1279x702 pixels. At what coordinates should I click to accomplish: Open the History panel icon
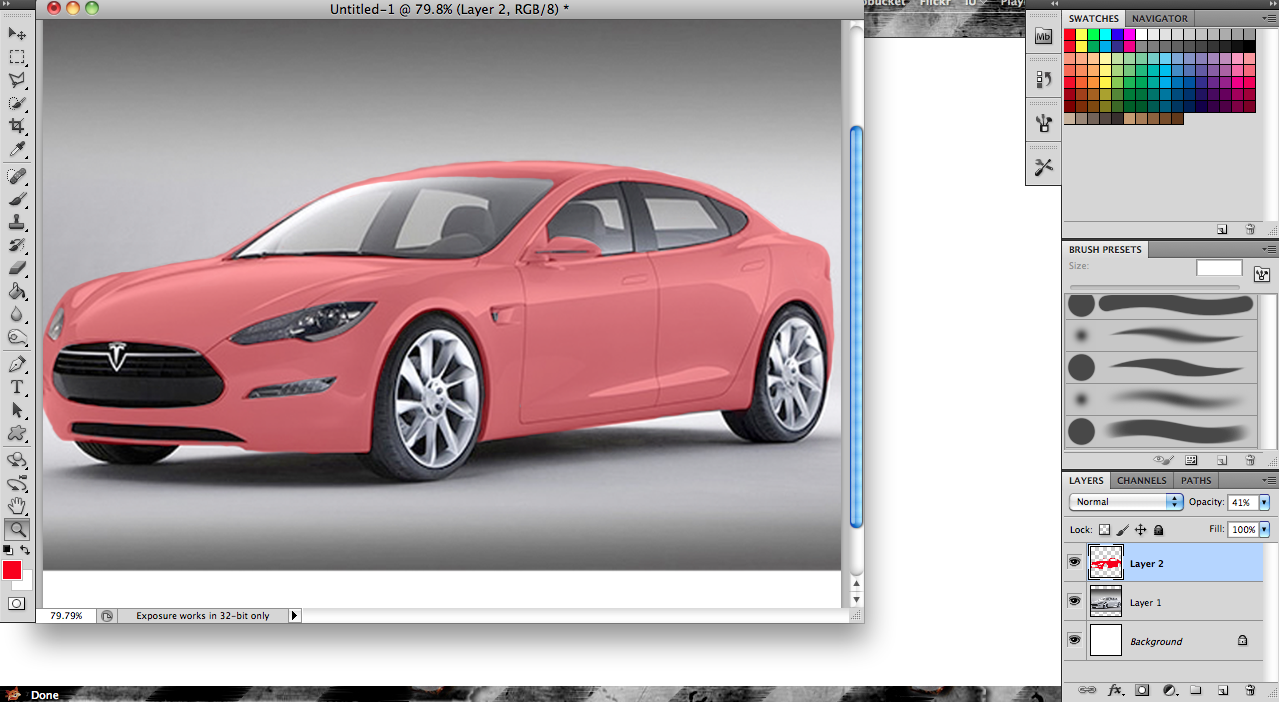point(1044,80)
